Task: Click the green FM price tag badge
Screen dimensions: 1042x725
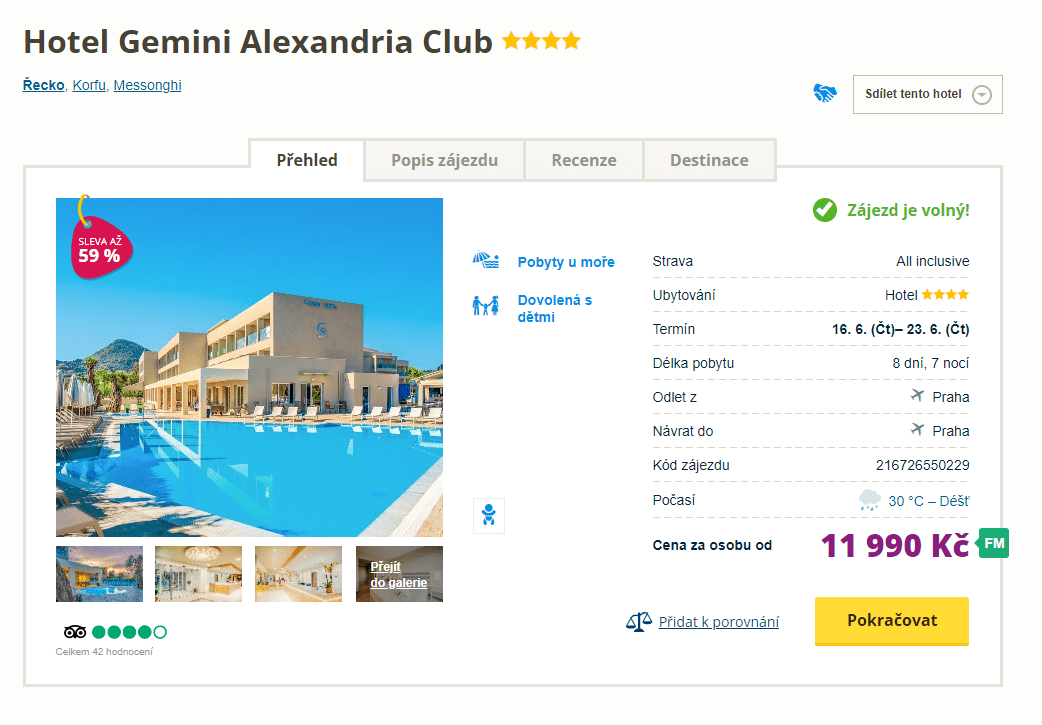Action: coord(993,543)
